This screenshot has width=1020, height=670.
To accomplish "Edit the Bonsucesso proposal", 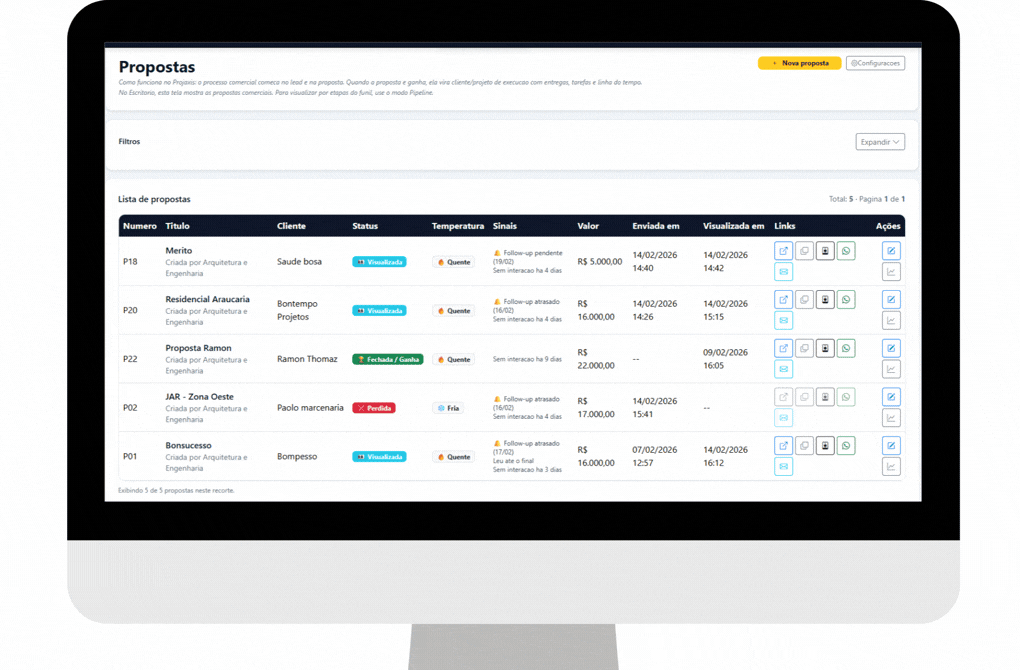I will pyautogui.click(x=891, y=446).
